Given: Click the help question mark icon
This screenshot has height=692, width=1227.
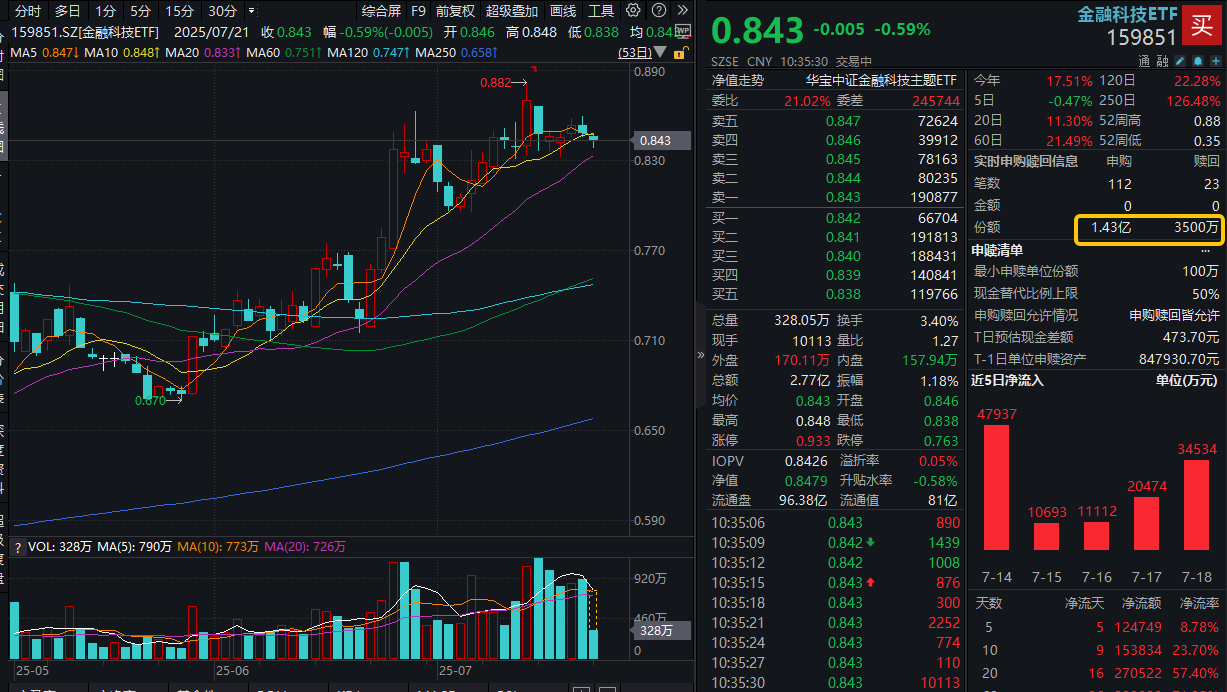Looking at the screenshot, I should pyautogui.click(x=657, y=11).
